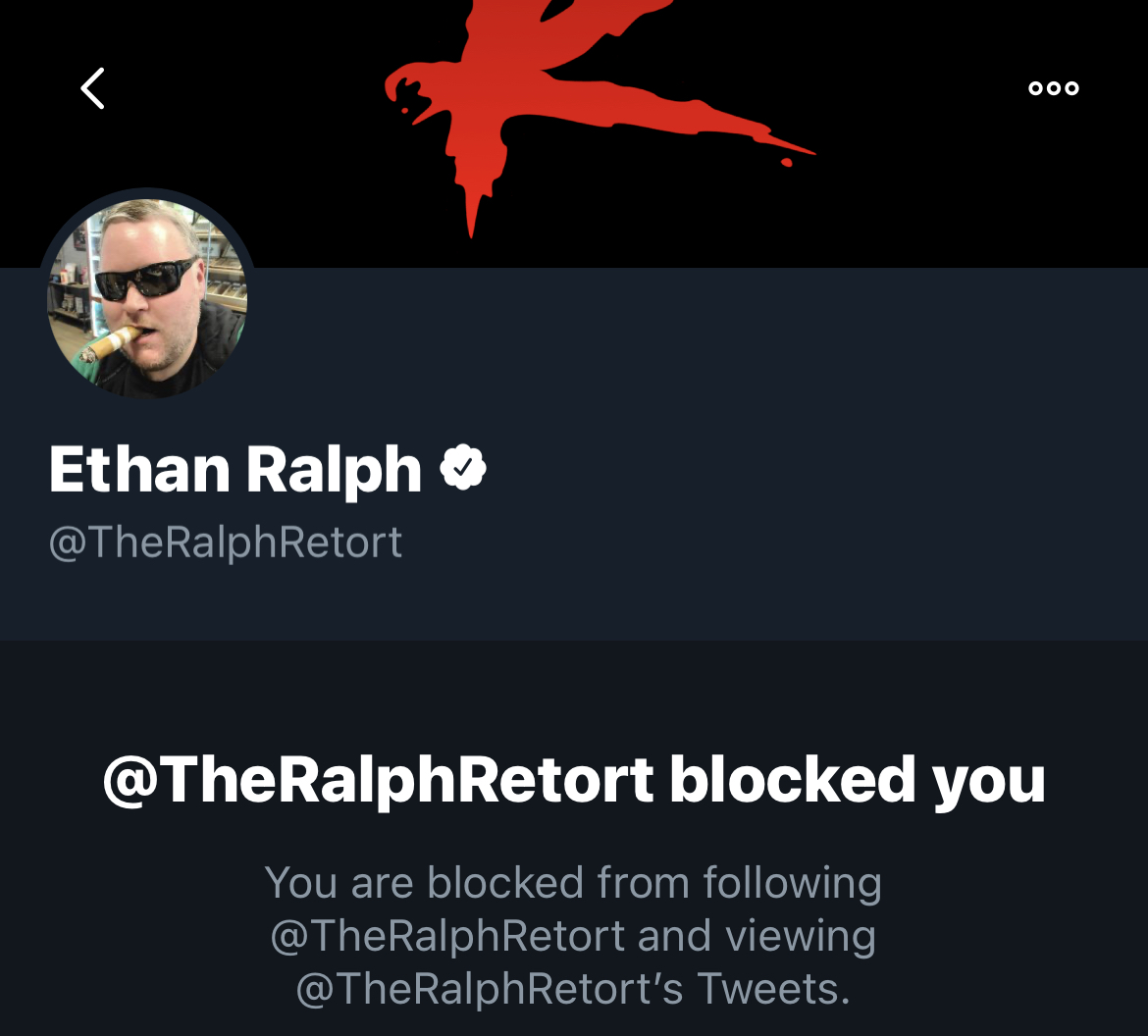Tap @TheRalphRetort's mention before 'Tweets.'
The image size is (1148, 1036).
pyautogui.click(x=489, y=989)
